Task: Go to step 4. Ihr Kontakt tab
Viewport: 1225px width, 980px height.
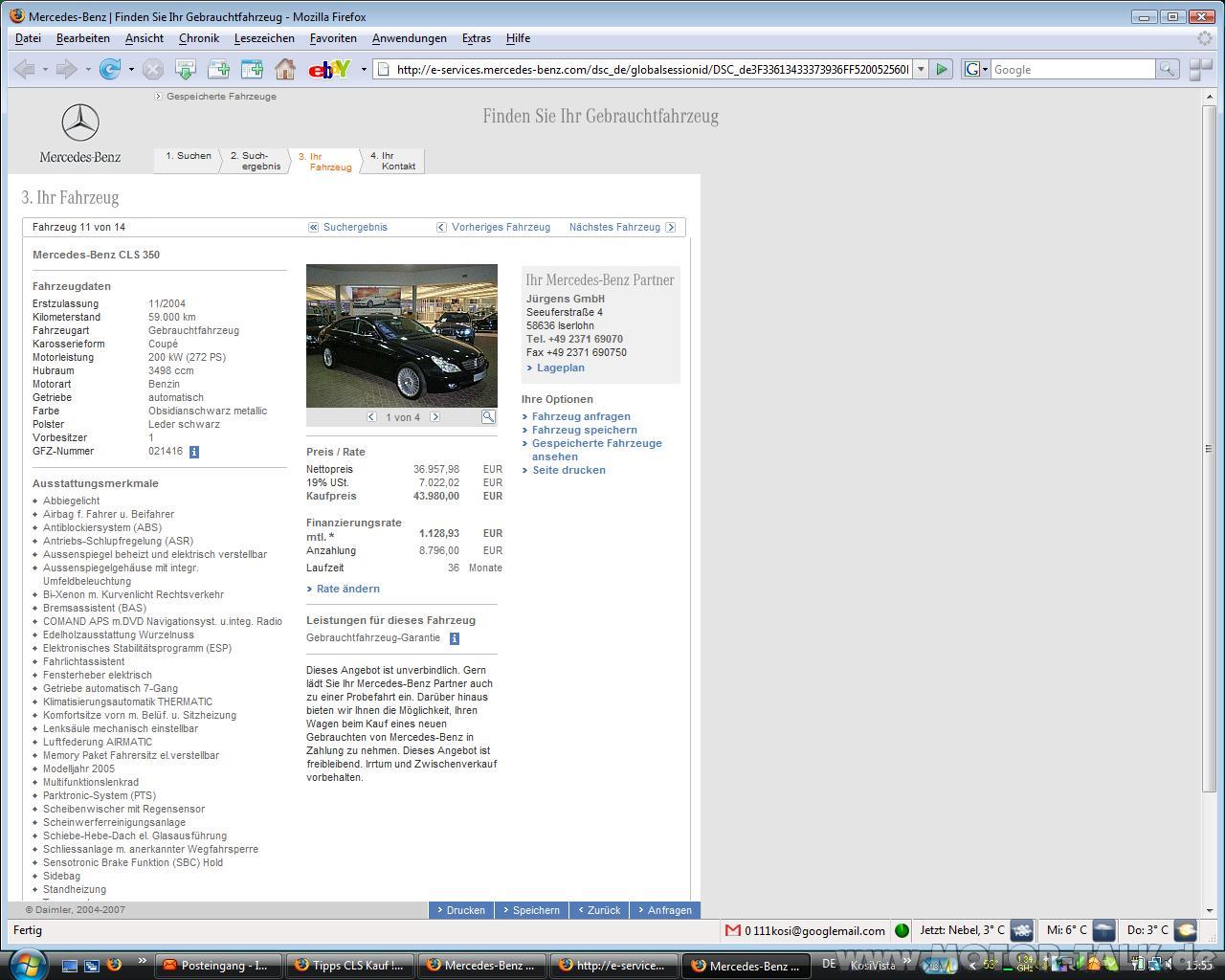Action: pos(393,161)
